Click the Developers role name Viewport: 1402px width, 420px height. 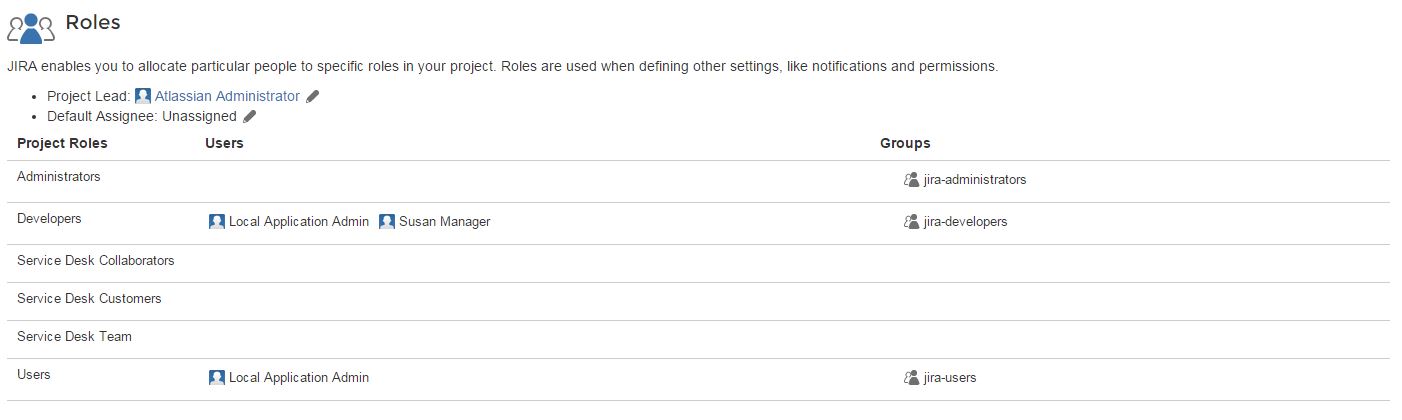point(49,218)
